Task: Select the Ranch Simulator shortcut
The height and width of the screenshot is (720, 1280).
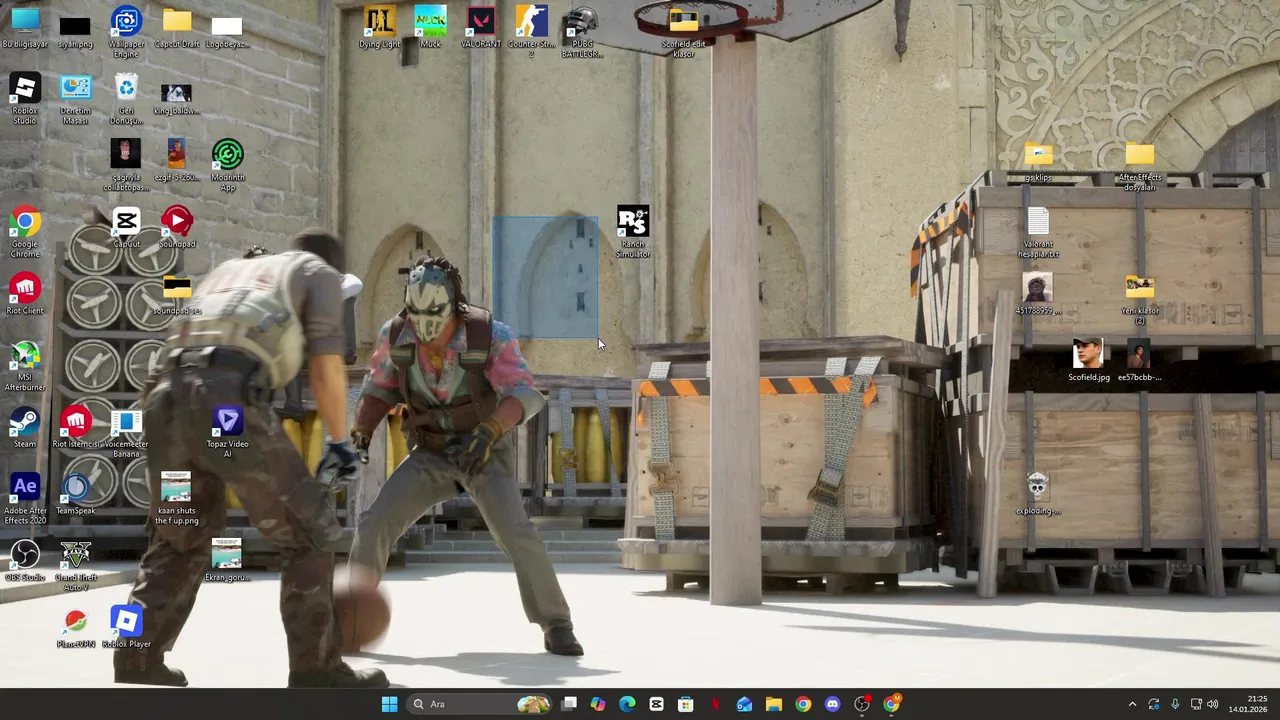Action: [633, 232]
